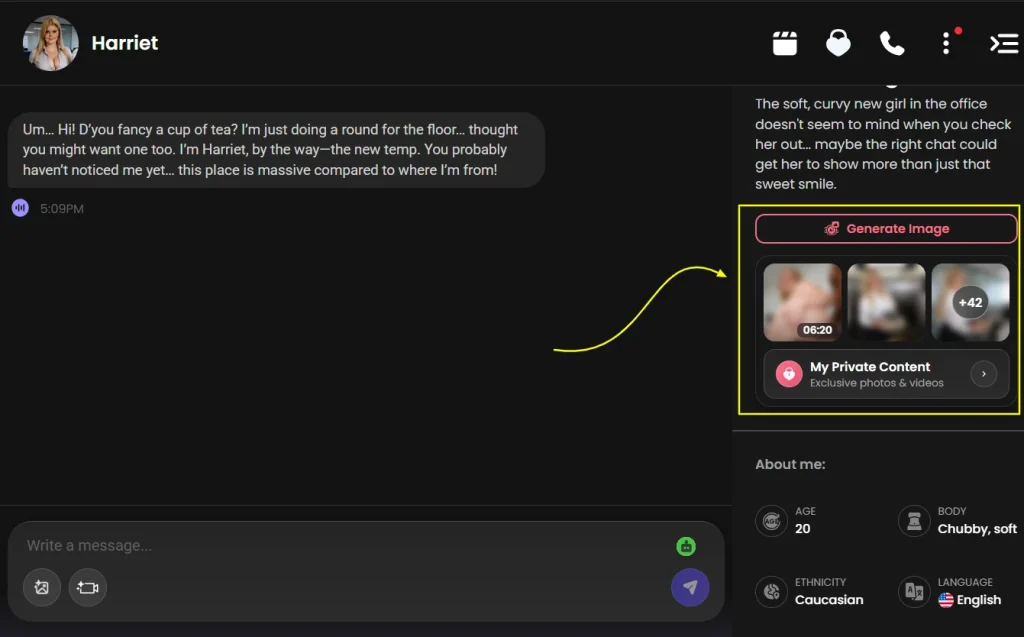
Task: Click the request video icon below the input
Action: point(88,587)
